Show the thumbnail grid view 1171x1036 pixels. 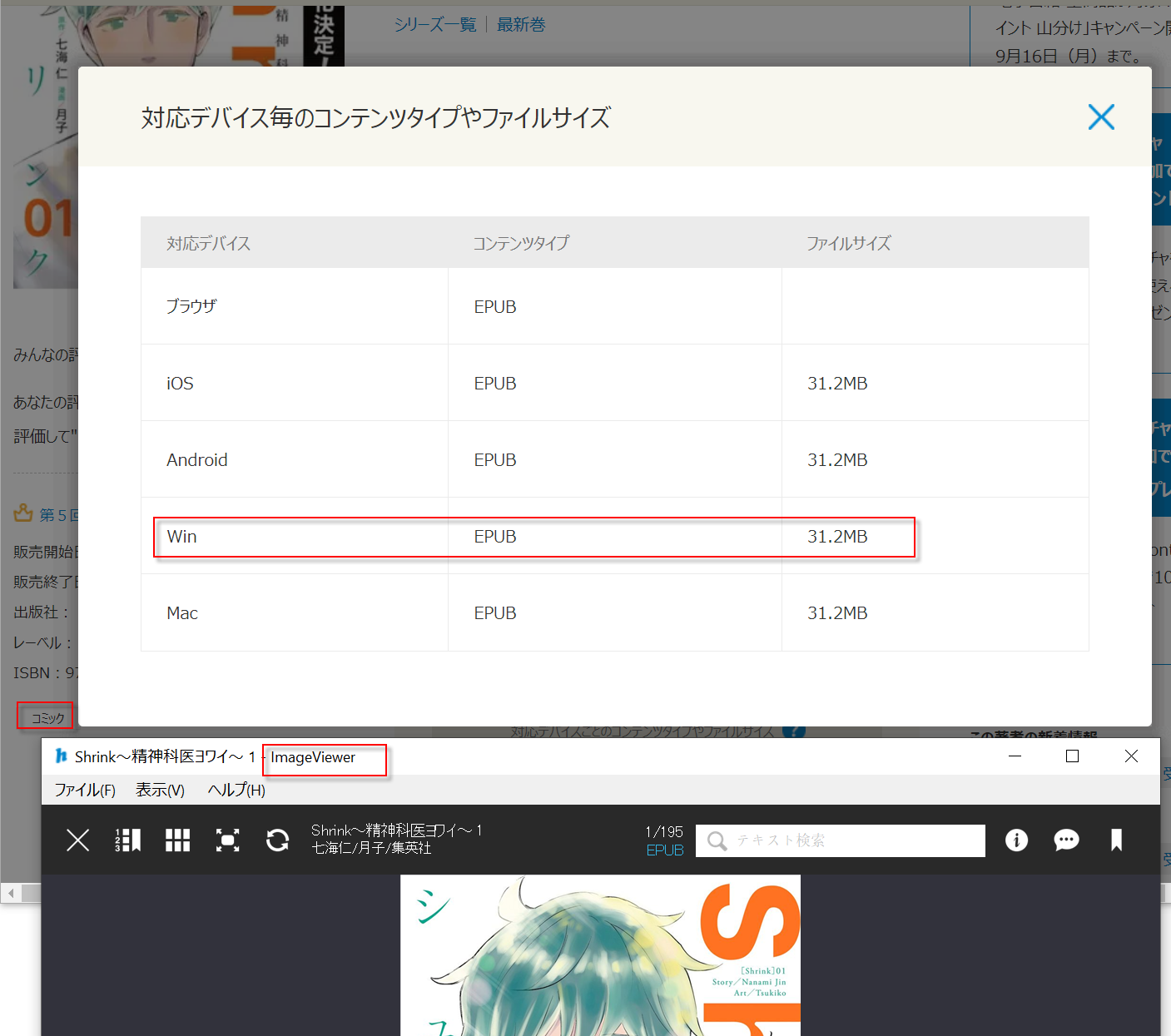click(177, 840)
